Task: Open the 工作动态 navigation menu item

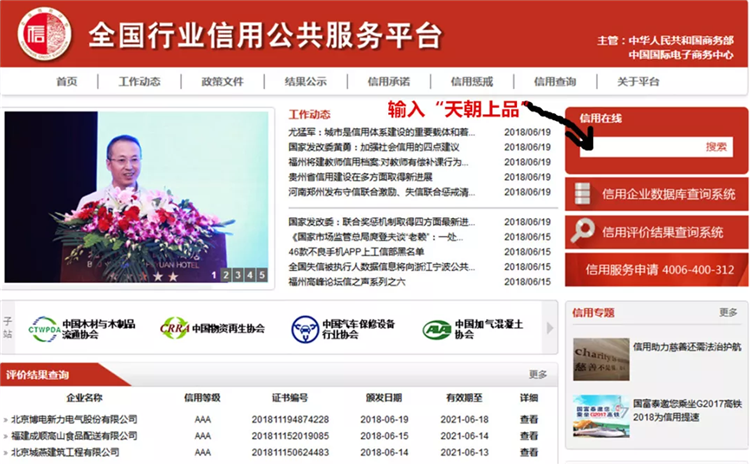Action: point(139,82)
